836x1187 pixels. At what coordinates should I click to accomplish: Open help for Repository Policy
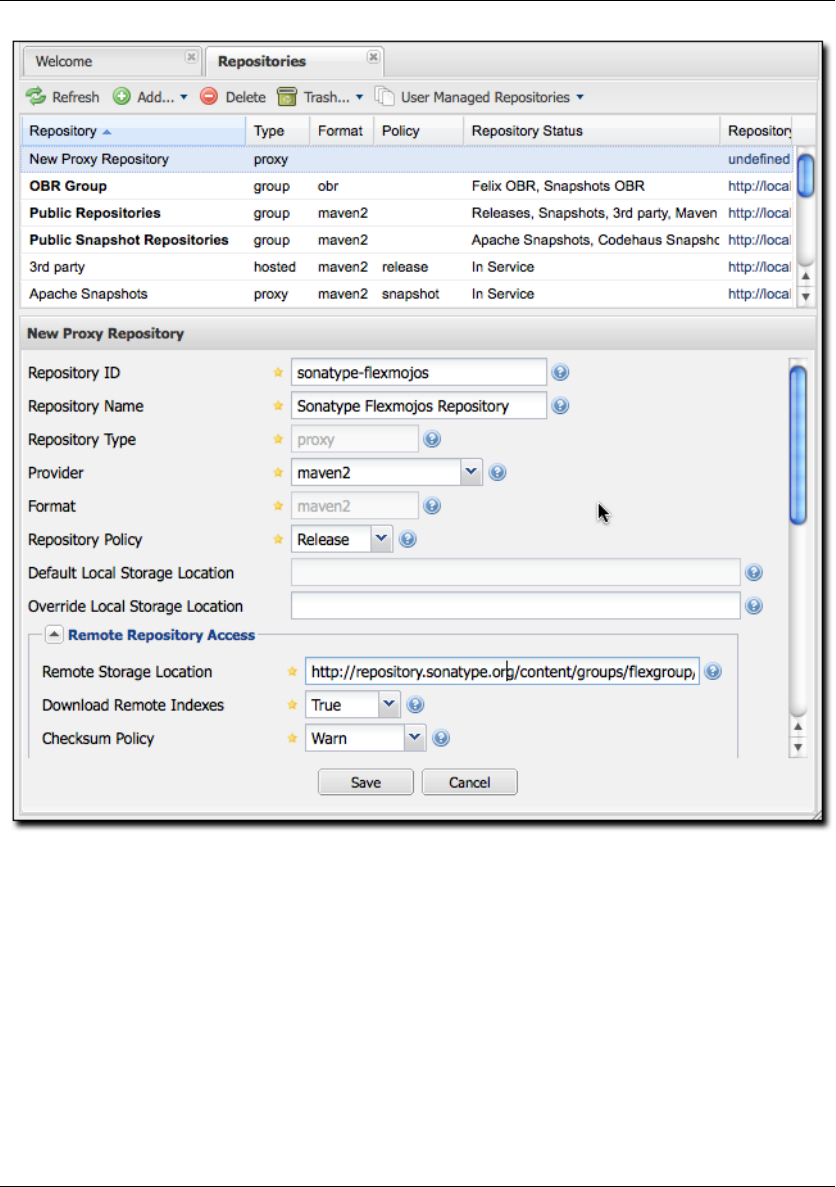click(407, 539)
